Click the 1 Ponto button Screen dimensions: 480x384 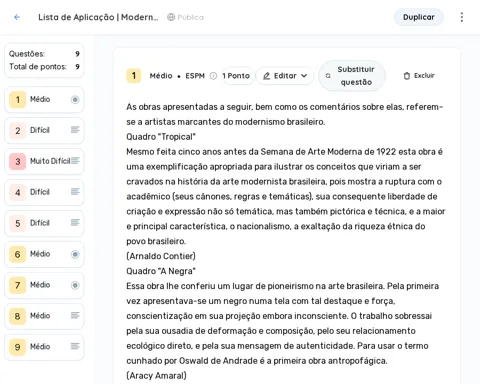[238, 76]
